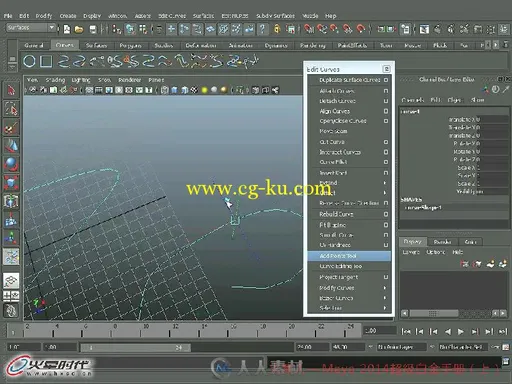This screenshot has height=384, width=512.
Task: Click the four-view layout icon
Action: click(11, 295)
